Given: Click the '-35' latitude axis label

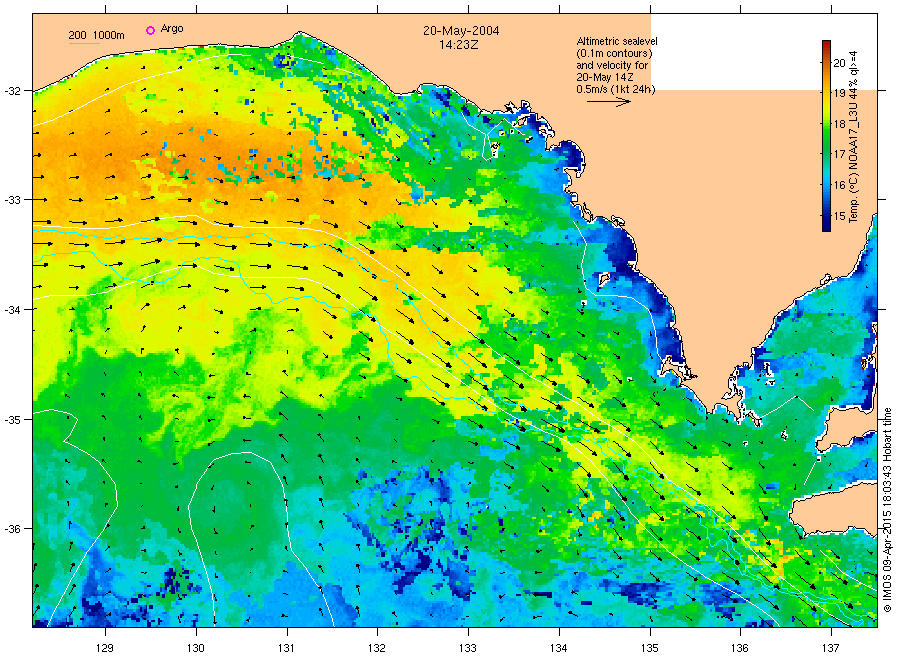Looking at the screenshot, I should coord(12,419).
